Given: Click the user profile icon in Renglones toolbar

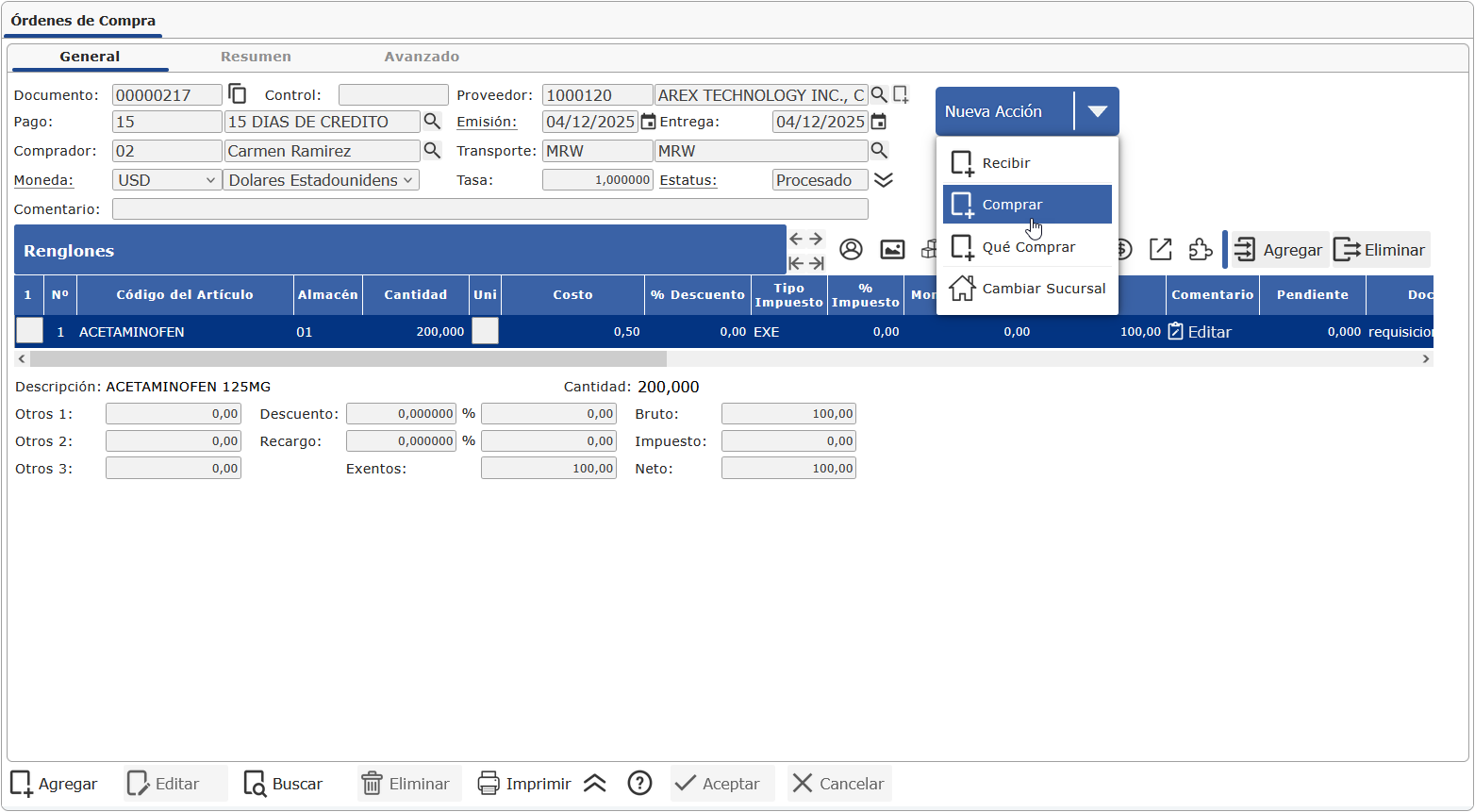Looking at the screenshot, I should pos(851,249).
